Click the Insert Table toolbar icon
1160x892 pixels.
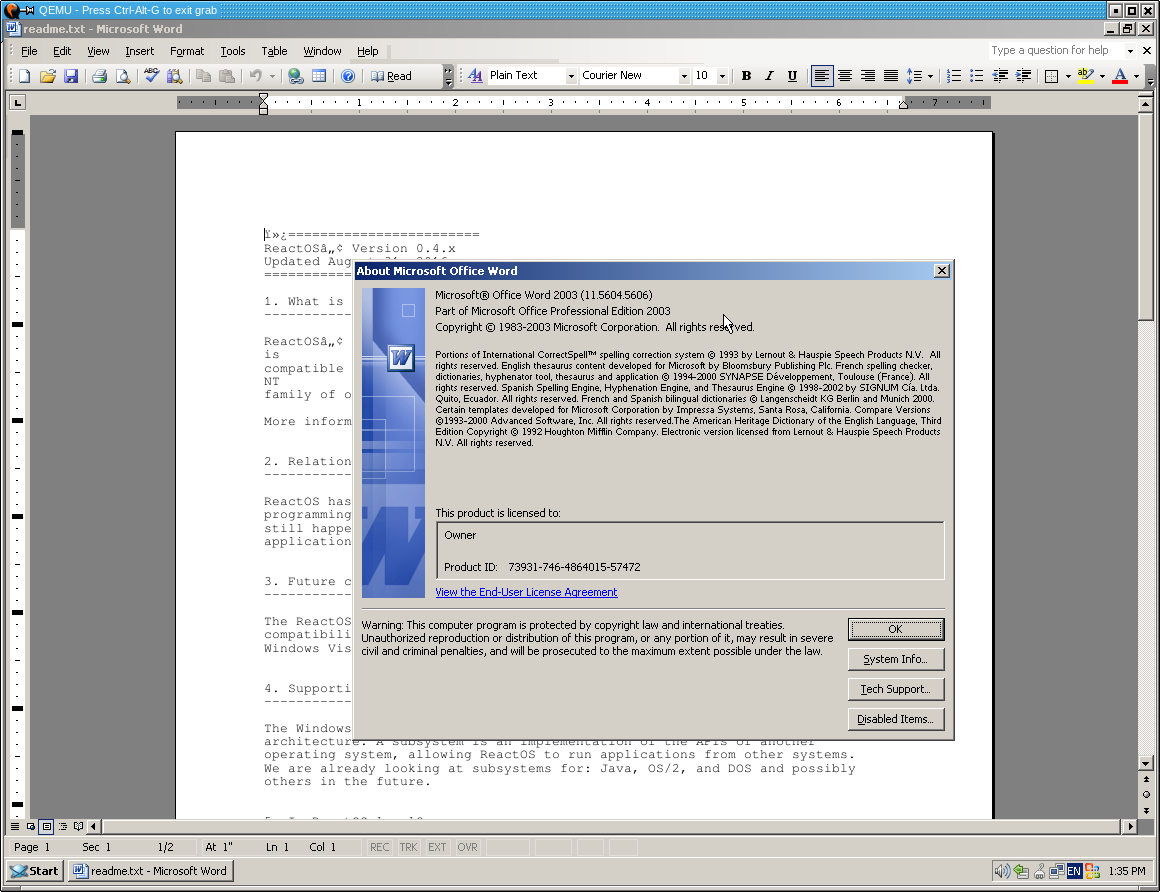click(x=319, y=76)
